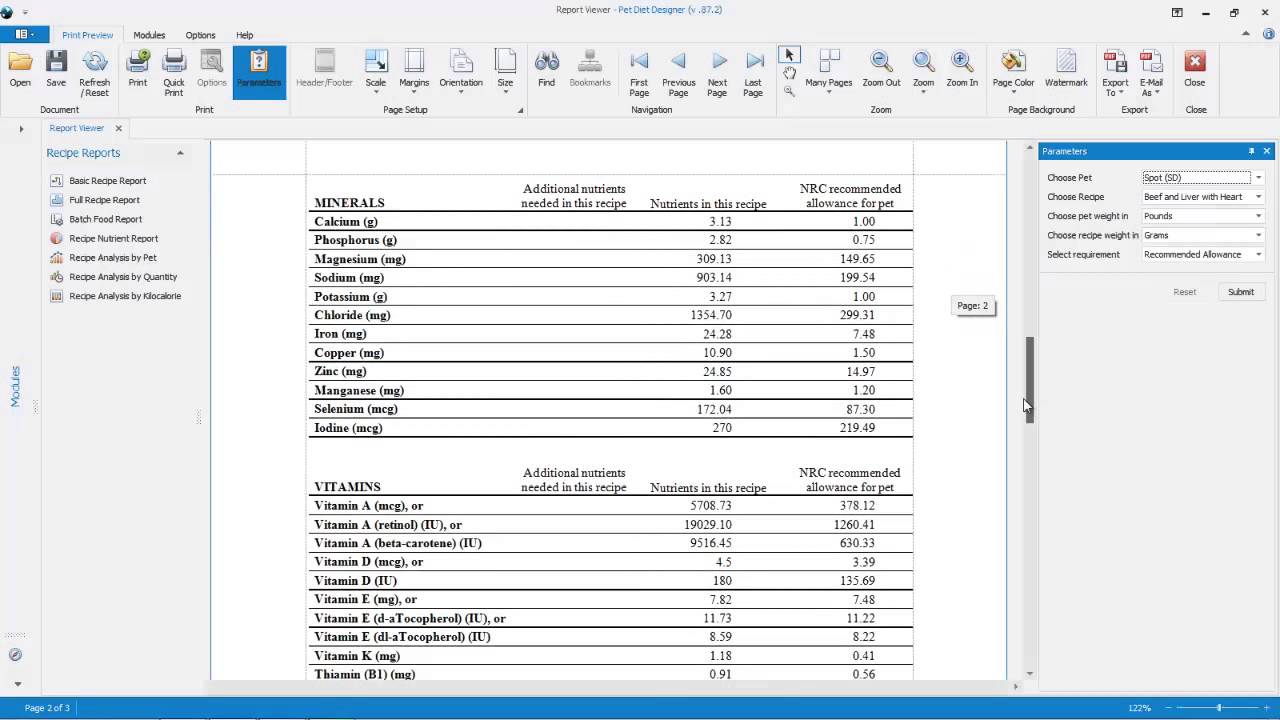Collapse the Recipe Reports section
This screenshot has width=1280, height=720.
coord(180,153)
